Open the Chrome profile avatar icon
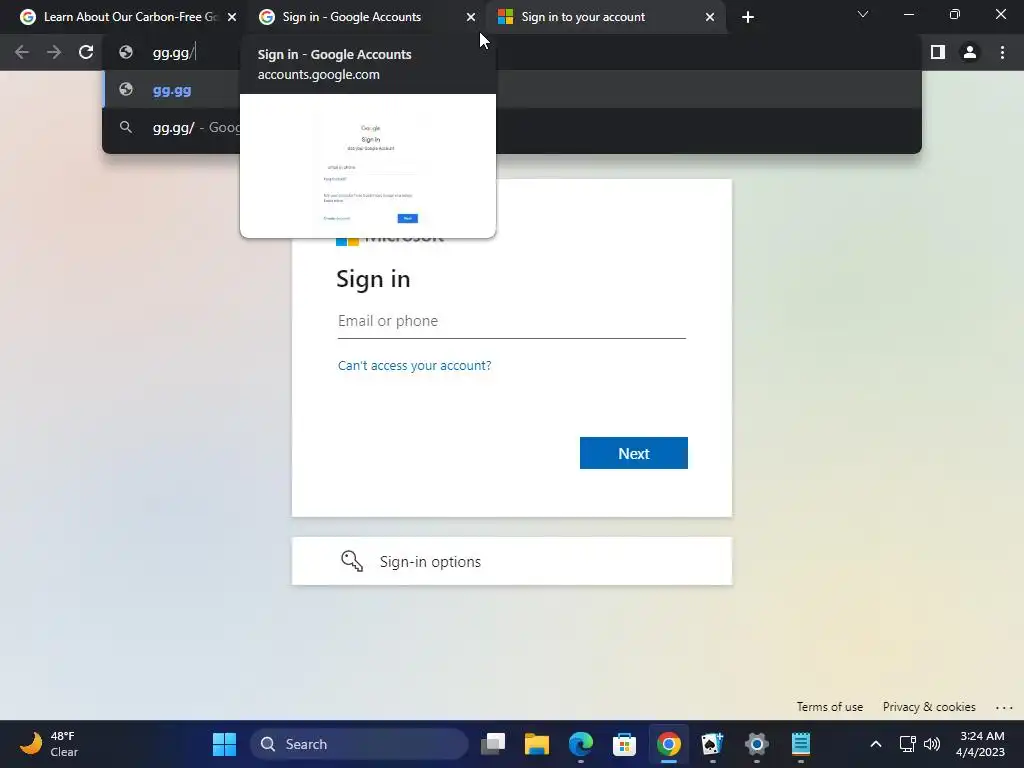Screen dimensions: 1024x768 point(970,52)
